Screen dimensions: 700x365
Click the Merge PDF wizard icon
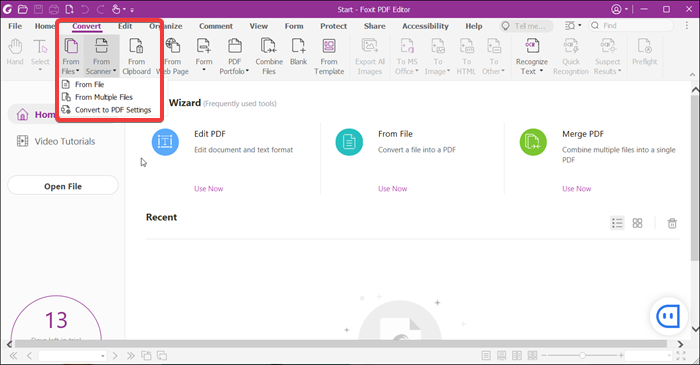point(533,142)
